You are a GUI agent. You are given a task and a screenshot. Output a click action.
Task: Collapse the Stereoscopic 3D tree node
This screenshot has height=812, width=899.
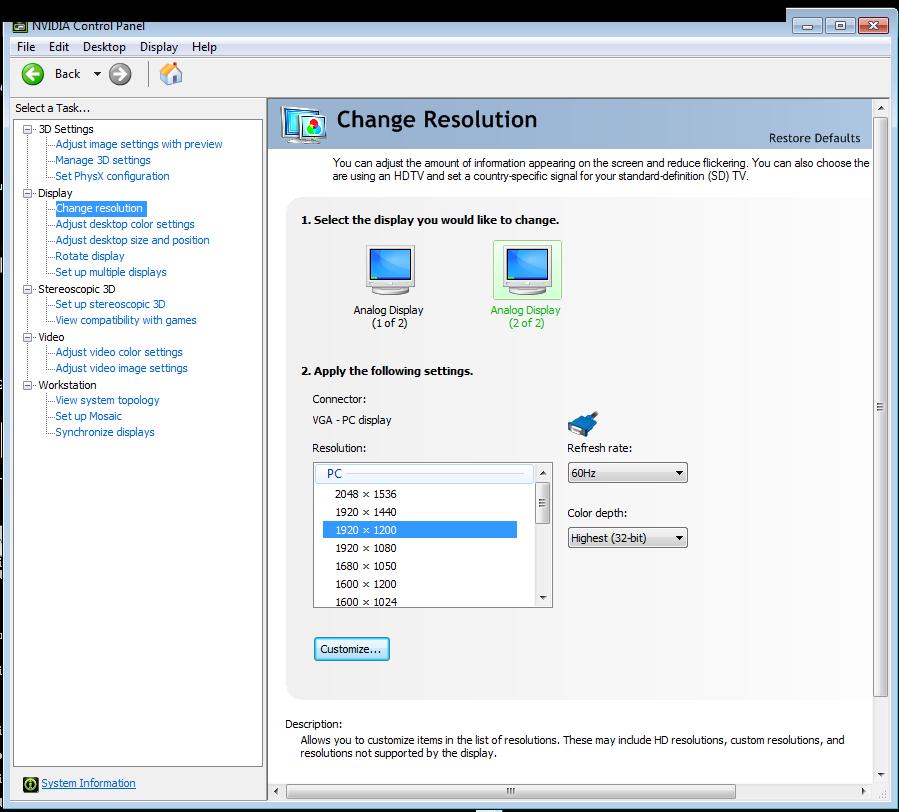coord(27,290)
